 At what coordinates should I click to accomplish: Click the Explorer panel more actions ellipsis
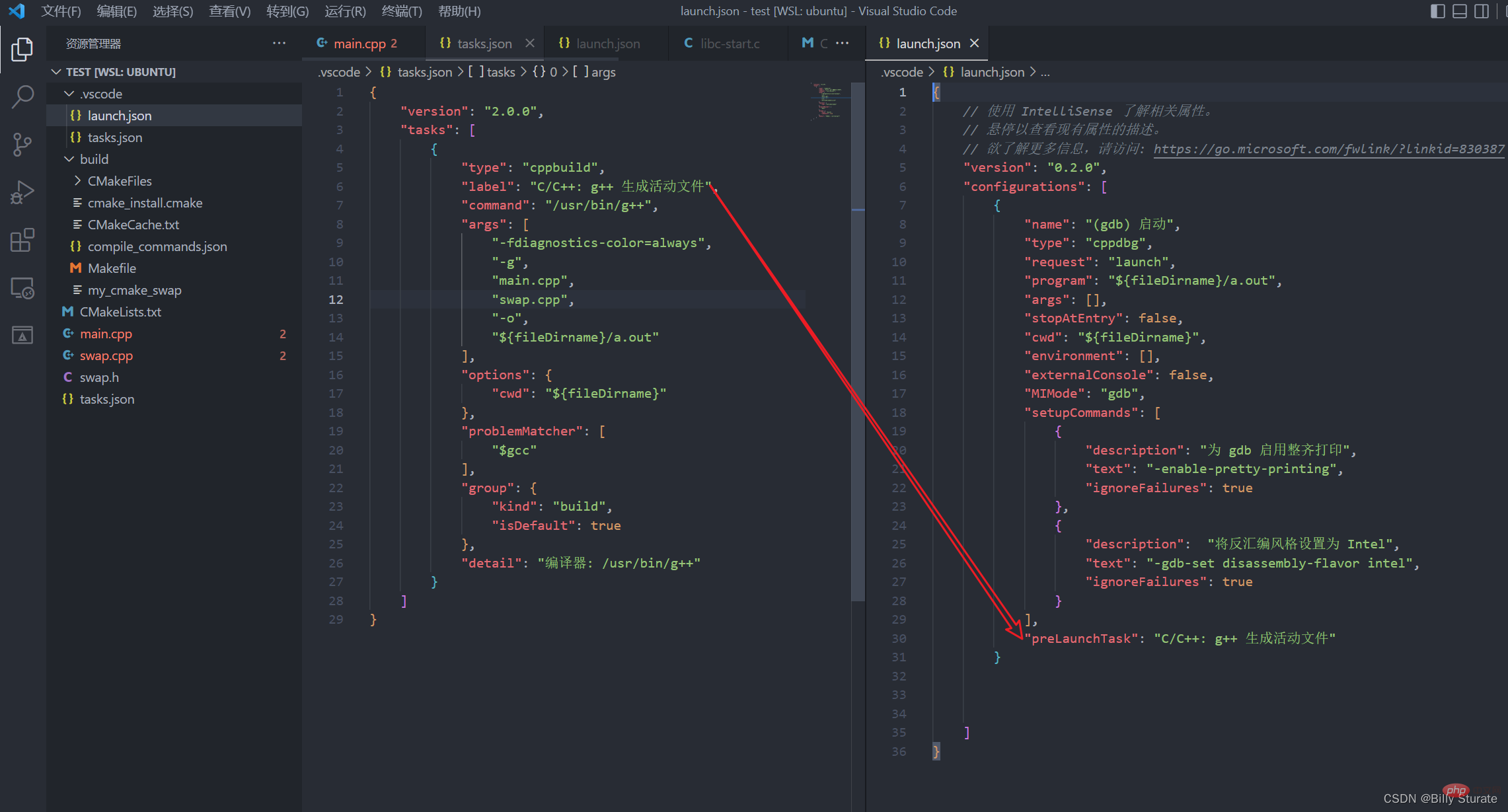[x=279, y=44]
